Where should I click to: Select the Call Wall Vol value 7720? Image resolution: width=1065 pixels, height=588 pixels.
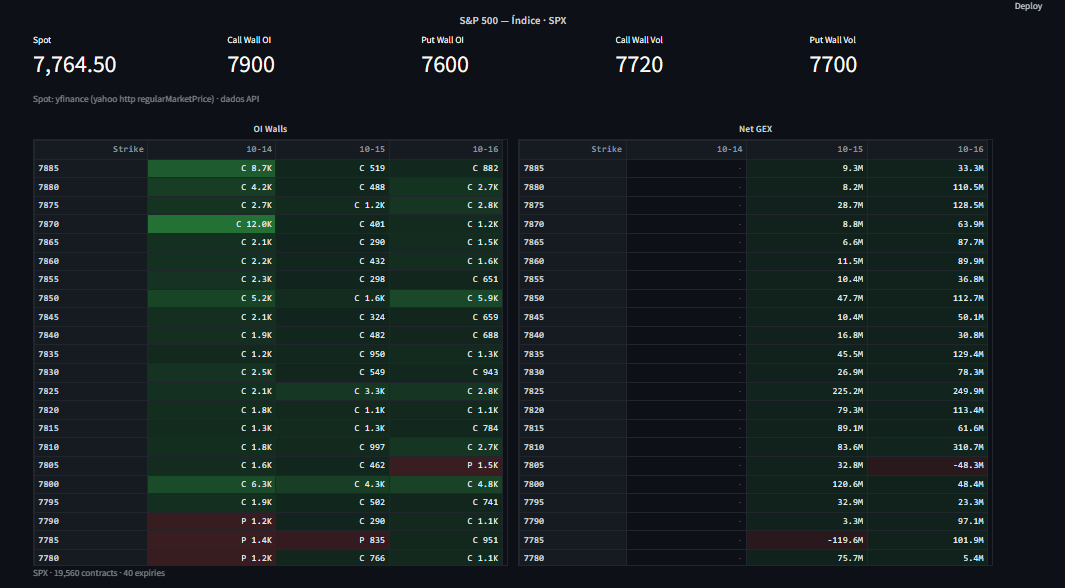639,65
